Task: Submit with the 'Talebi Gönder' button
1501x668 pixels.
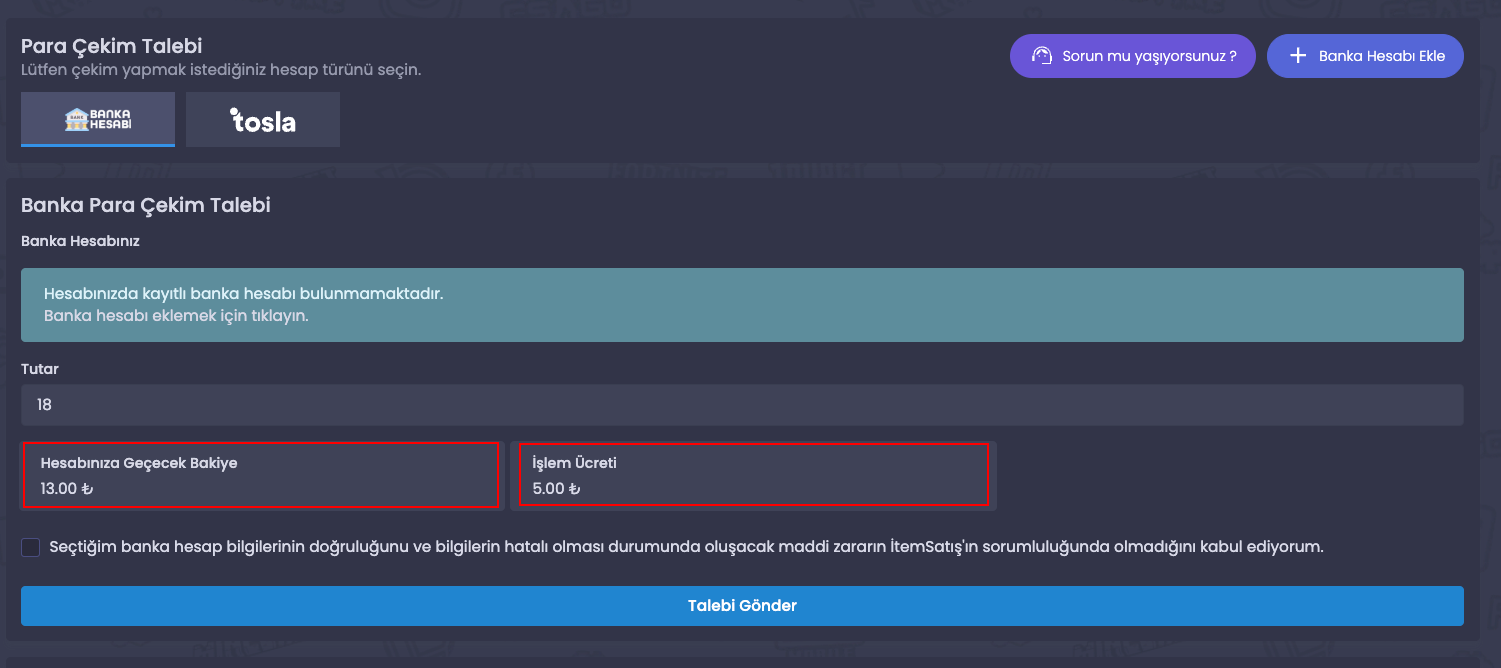Action: pyautogui.click(x=742, y=606)
